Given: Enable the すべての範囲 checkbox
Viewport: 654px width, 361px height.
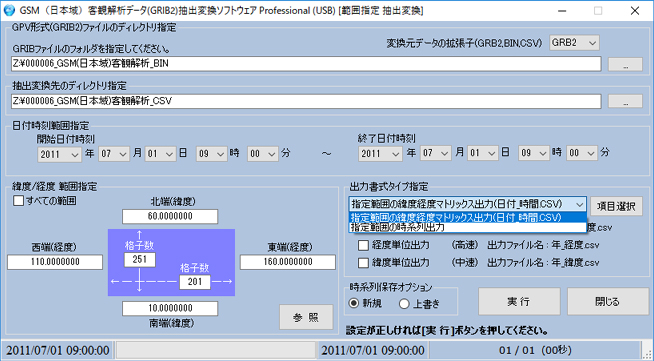Looking at the screenshot, I should click(x=18, y=201).
